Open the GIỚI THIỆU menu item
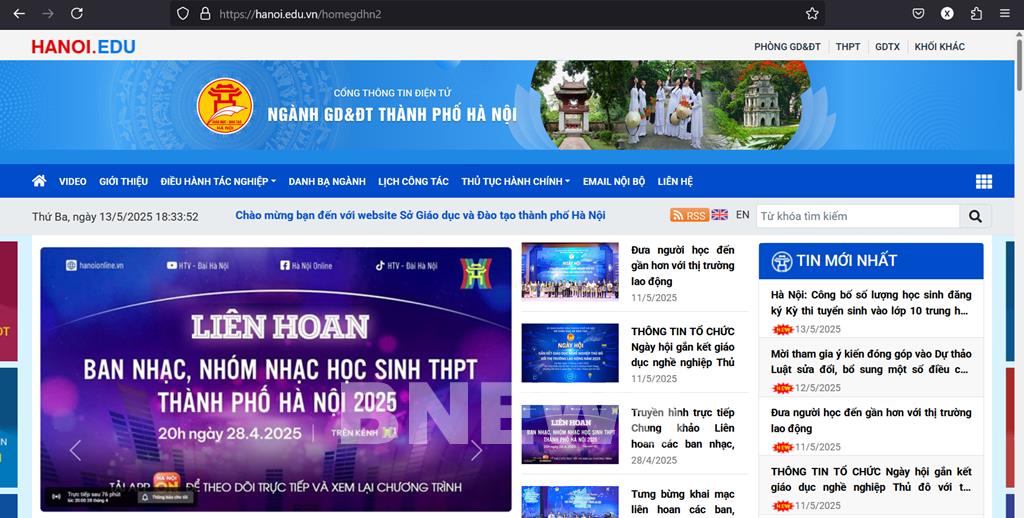Screen dimensions: 1024x518 click(123, 181)
